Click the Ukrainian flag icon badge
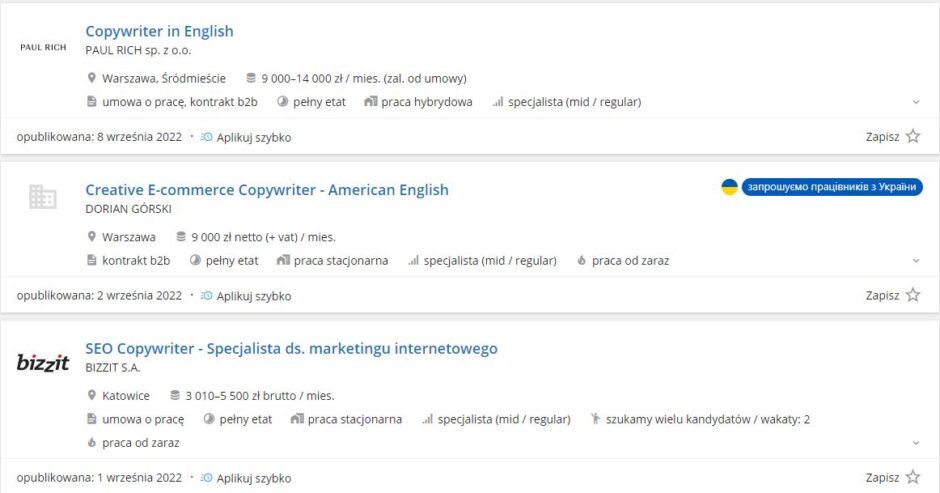The height and width of the screenshot is (493, 940). (x=729, y=187)
